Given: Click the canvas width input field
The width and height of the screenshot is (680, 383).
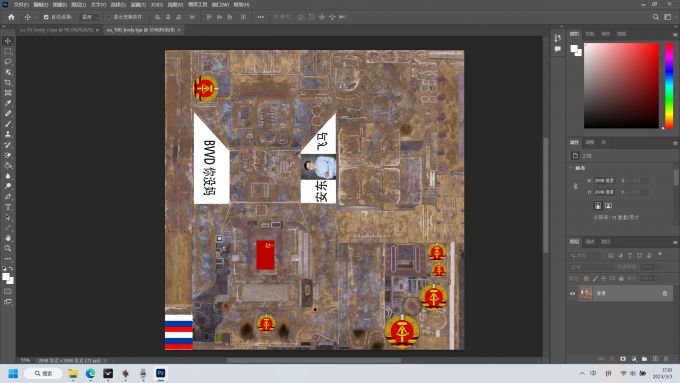Looking at the screenshot, I should [x=604, y=180].
